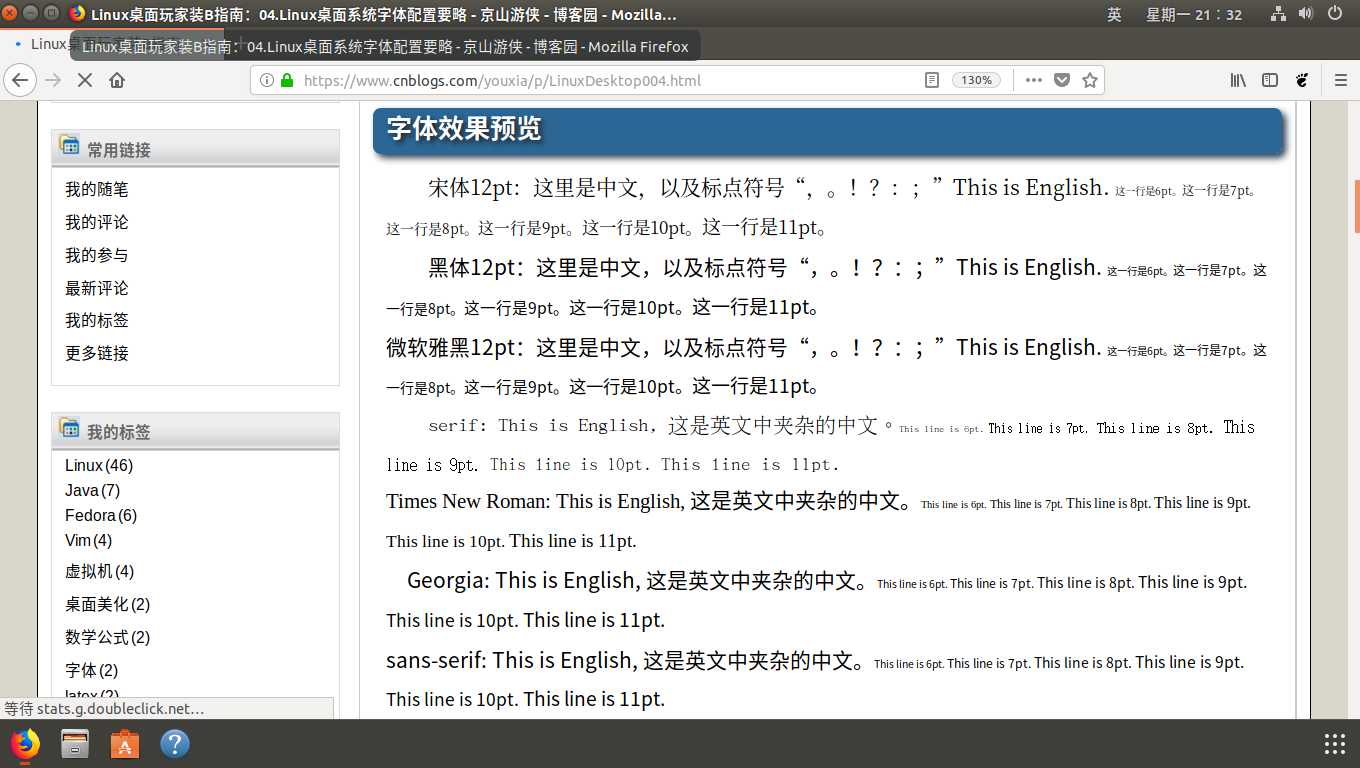Open the 数学公式(2) tag
The height and width of the screenshot is (768, 1360).
click(108, 637)
